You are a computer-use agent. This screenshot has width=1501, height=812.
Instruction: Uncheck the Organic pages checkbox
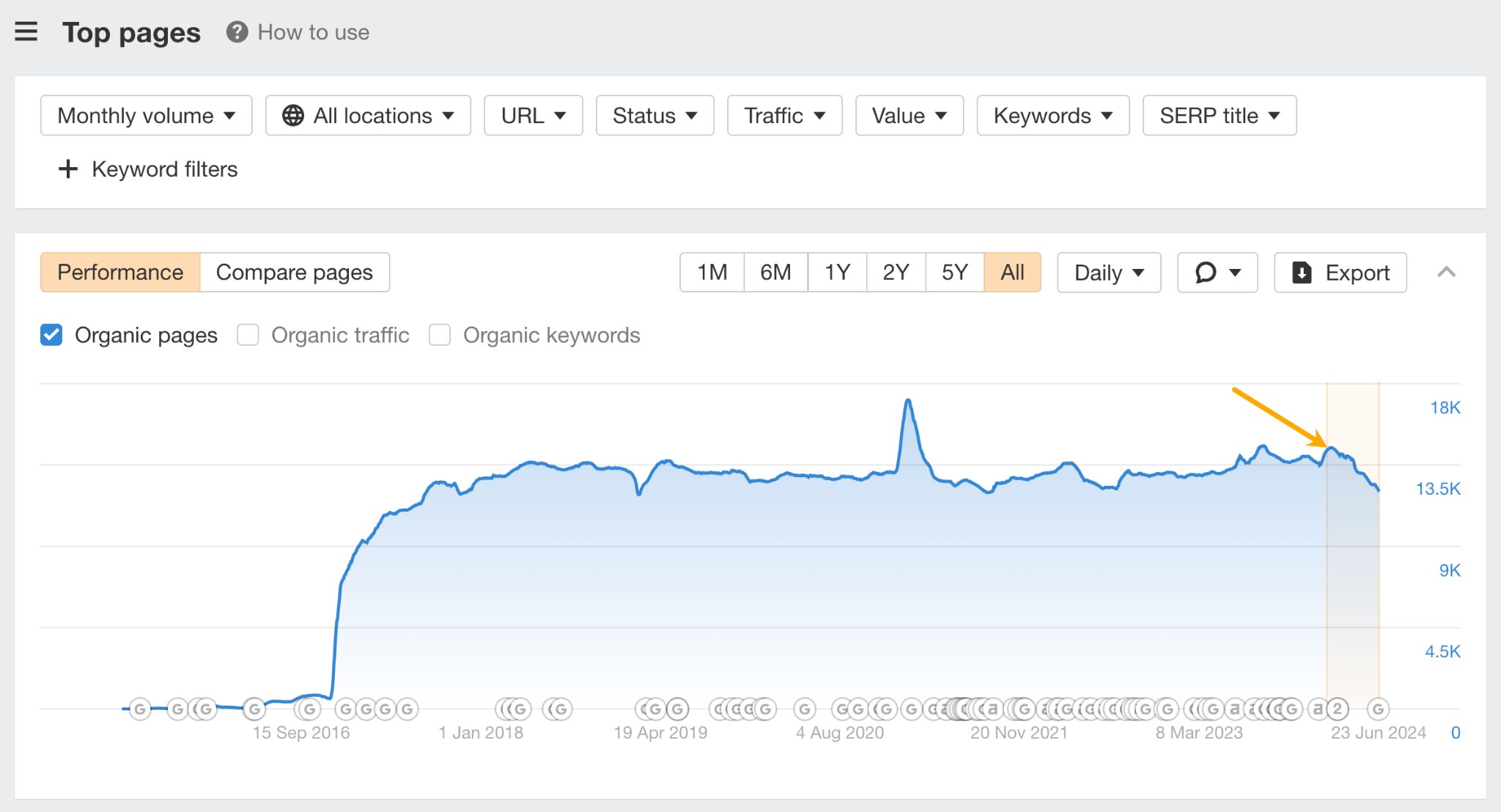(x=51, y=335)
